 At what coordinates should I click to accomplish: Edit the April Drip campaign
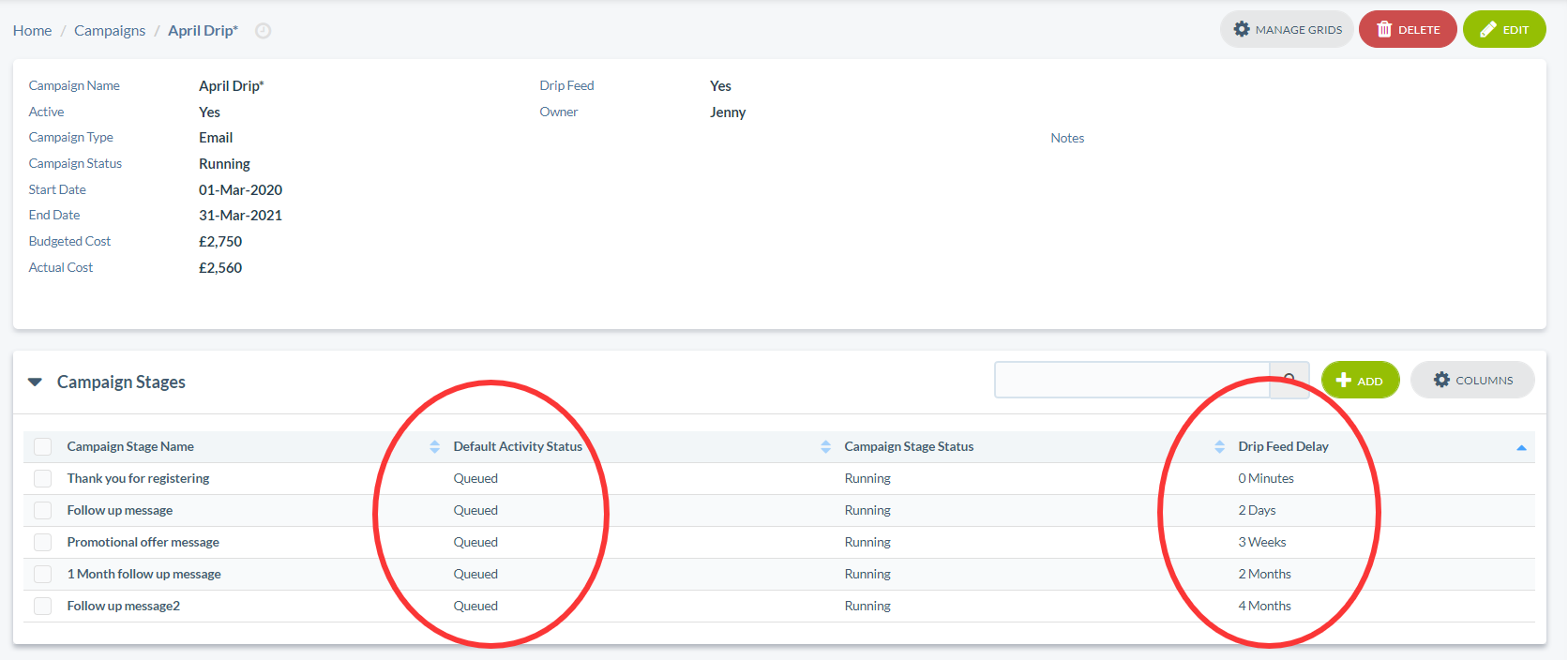pos(1504,29)
